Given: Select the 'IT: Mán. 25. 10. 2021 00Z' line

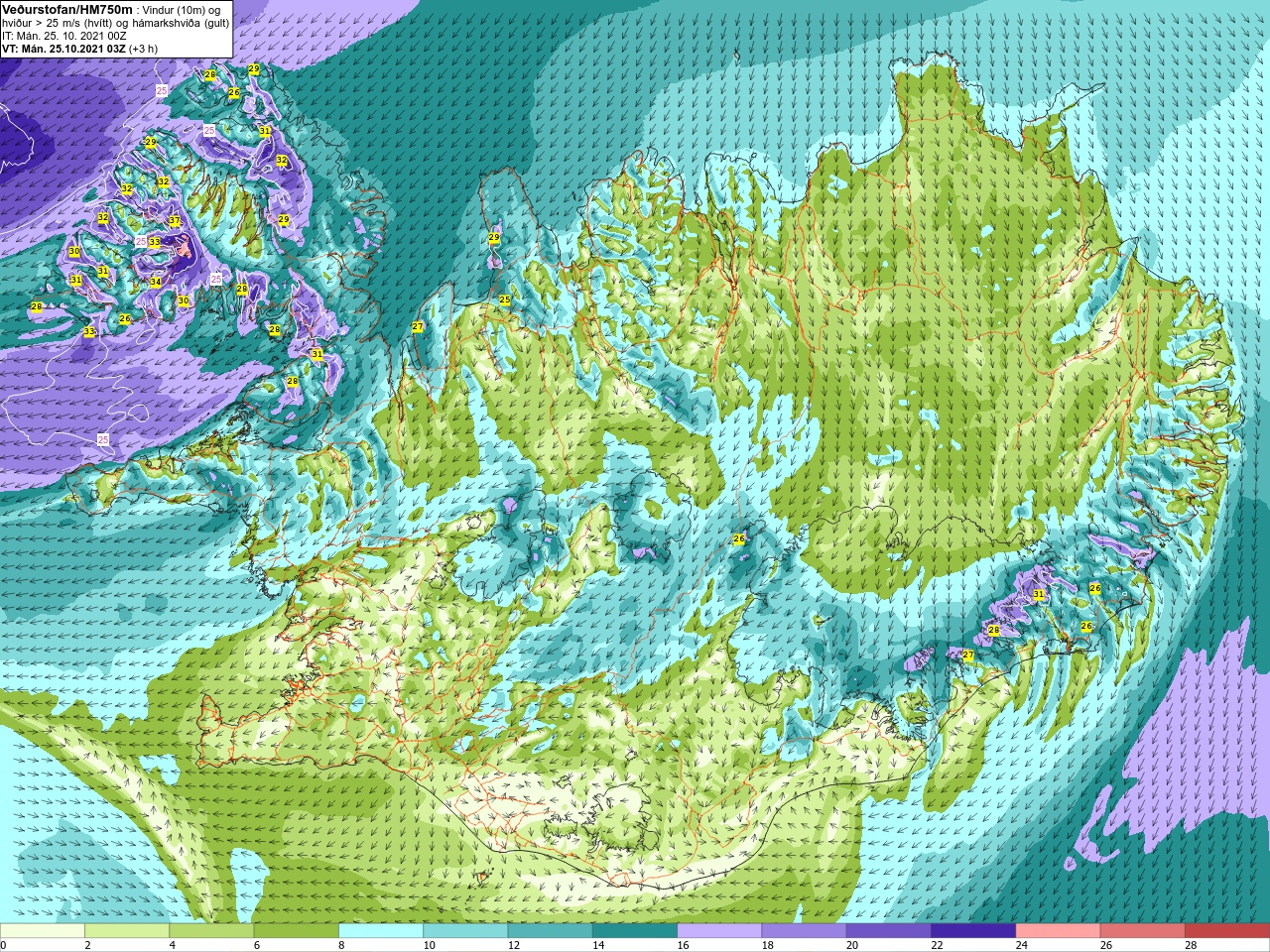Looking at the screenshot, I should click(x=63, y=36).
